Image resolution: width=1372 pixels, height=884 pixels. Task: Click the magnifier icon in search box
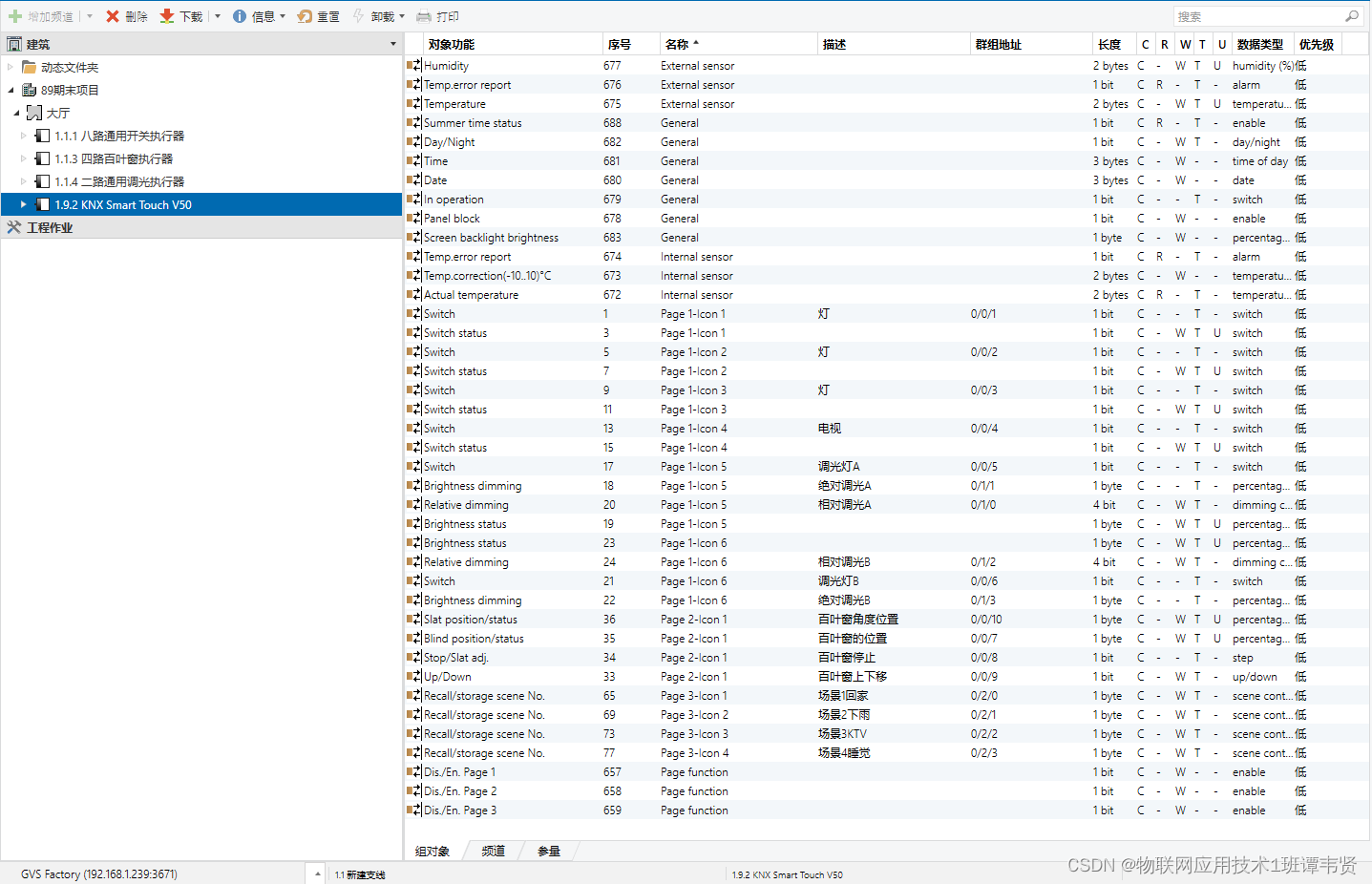(x=1351, y=16)
